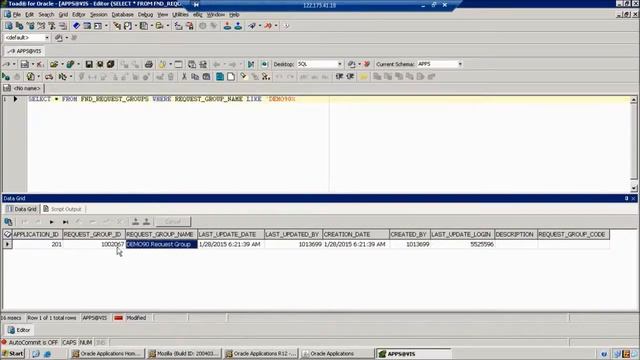Select the cell DEMO90 Request Group
The width and height of the screenshot is (640, 360).
coord(161,244)
